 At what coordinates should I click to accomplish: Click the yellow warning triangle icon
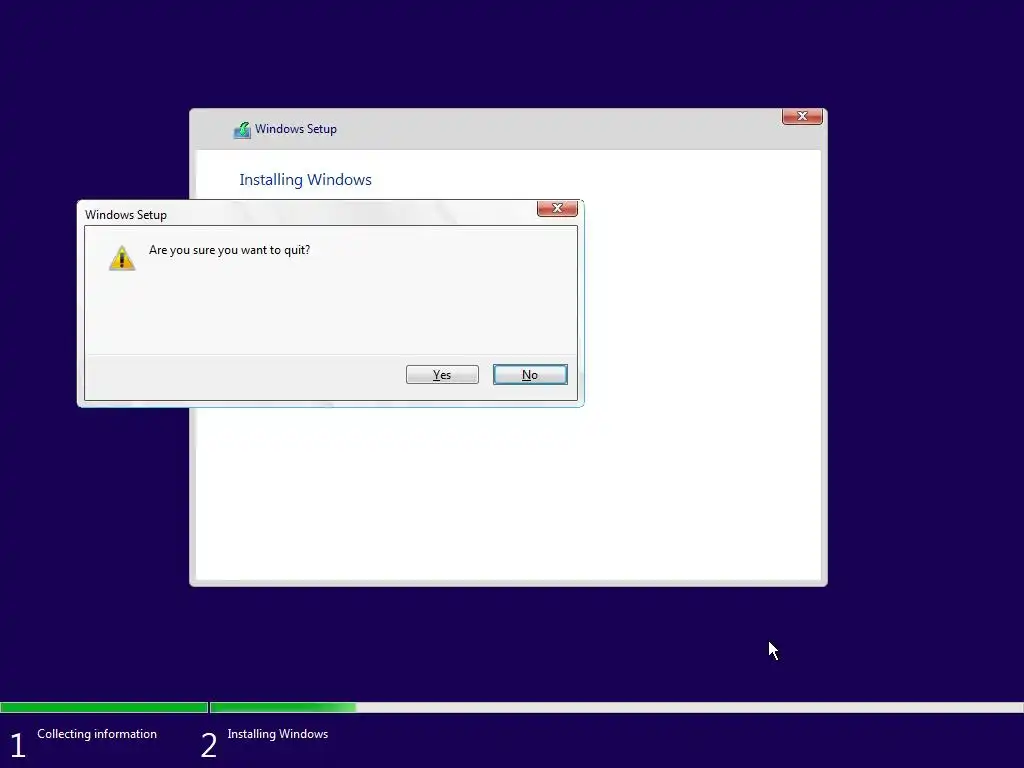coord(122,258)
